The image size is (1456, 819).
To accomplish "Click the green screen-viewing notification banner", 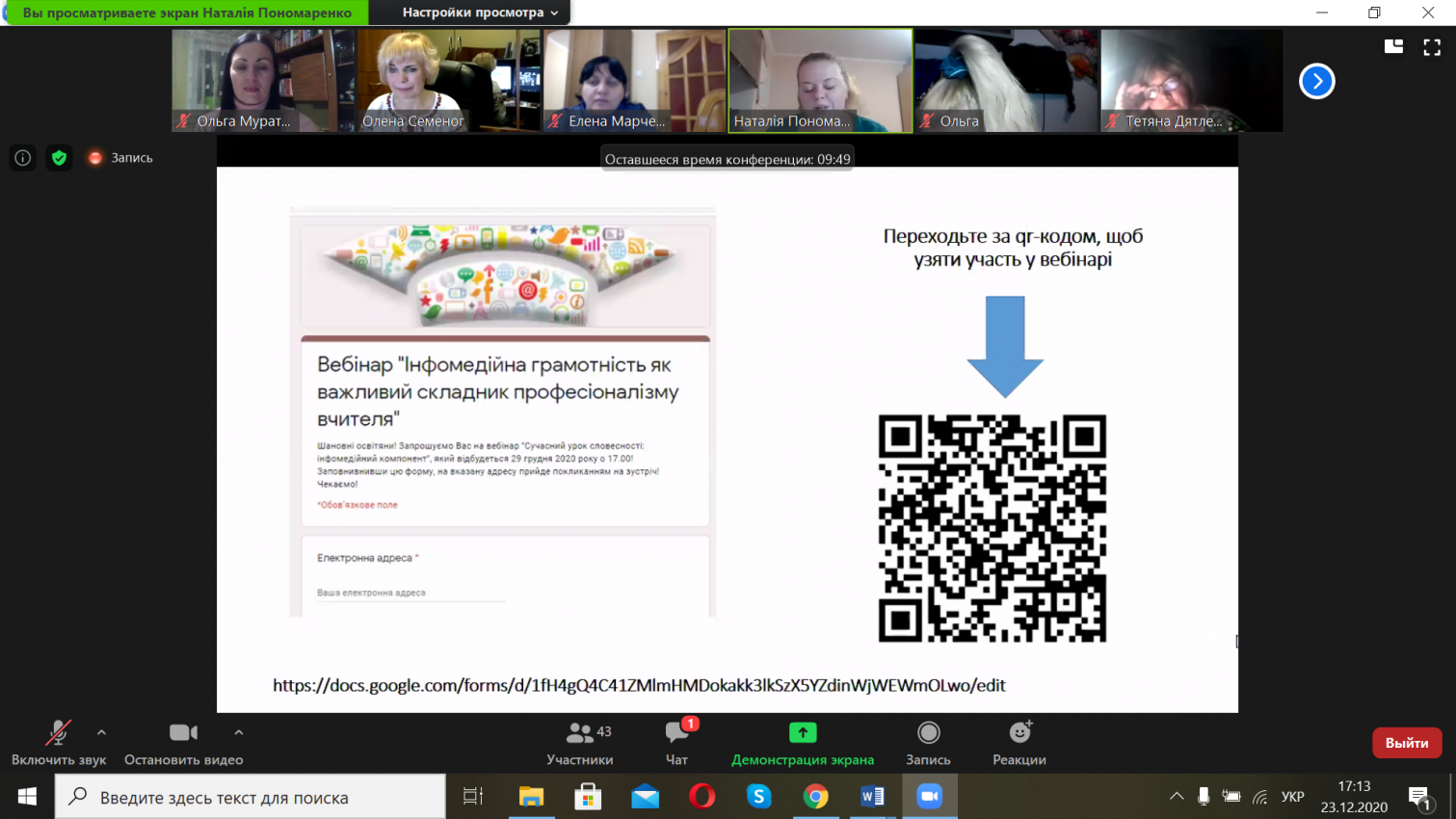I will (x=187, y=13).
